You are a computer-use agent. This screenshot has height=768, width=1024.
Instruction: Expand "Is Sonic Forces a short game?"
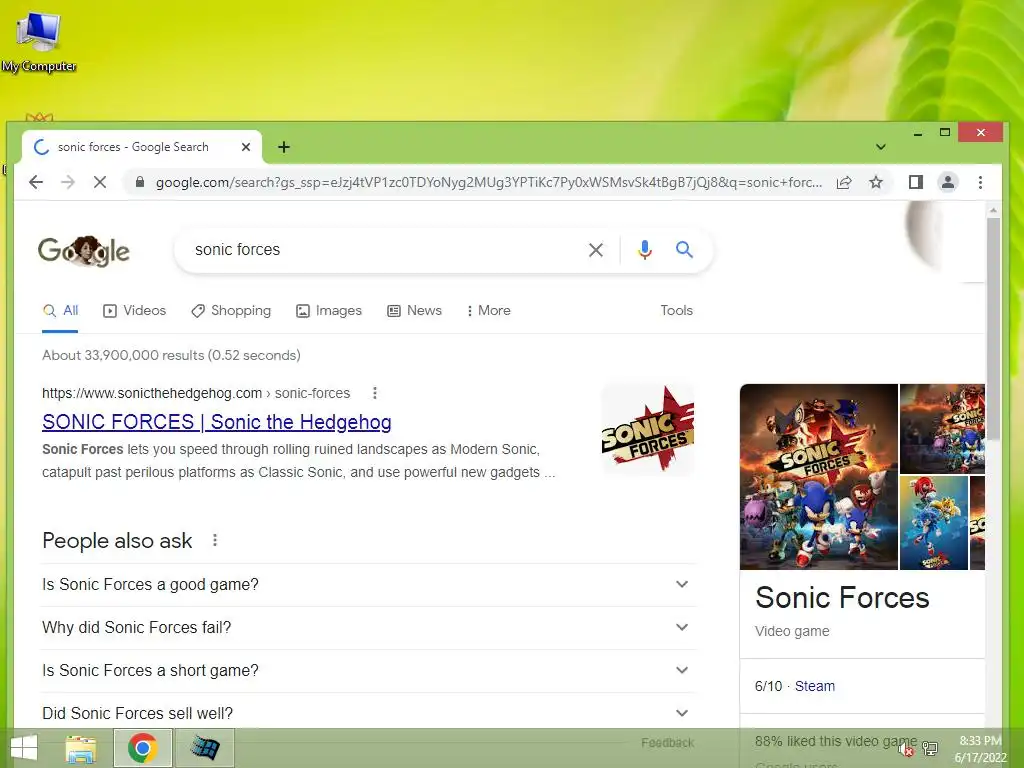368,671
